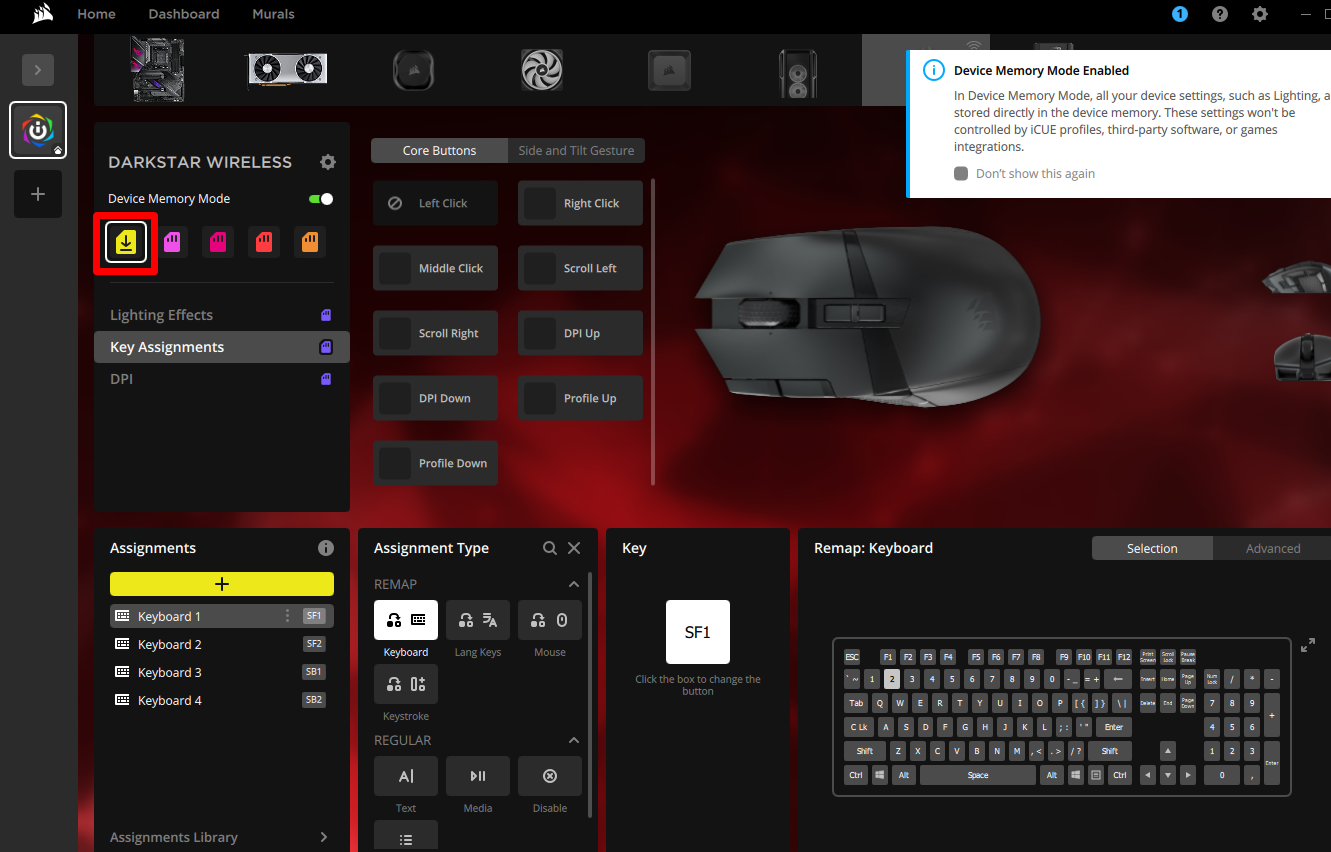Select the Mouse remap type icon
Viewport: 1331px width, 852px height.
pos(549,619)
